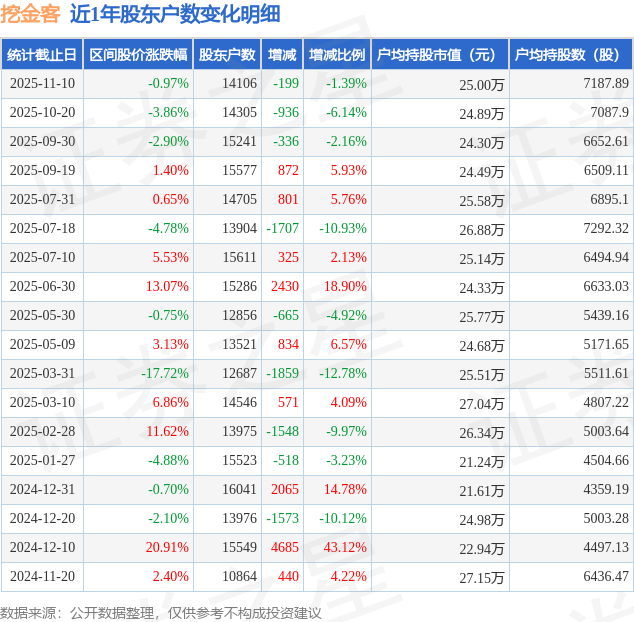
Task: Click the date cell 2024-12-20
Action: pyautogui.click(x=42, y=518)
